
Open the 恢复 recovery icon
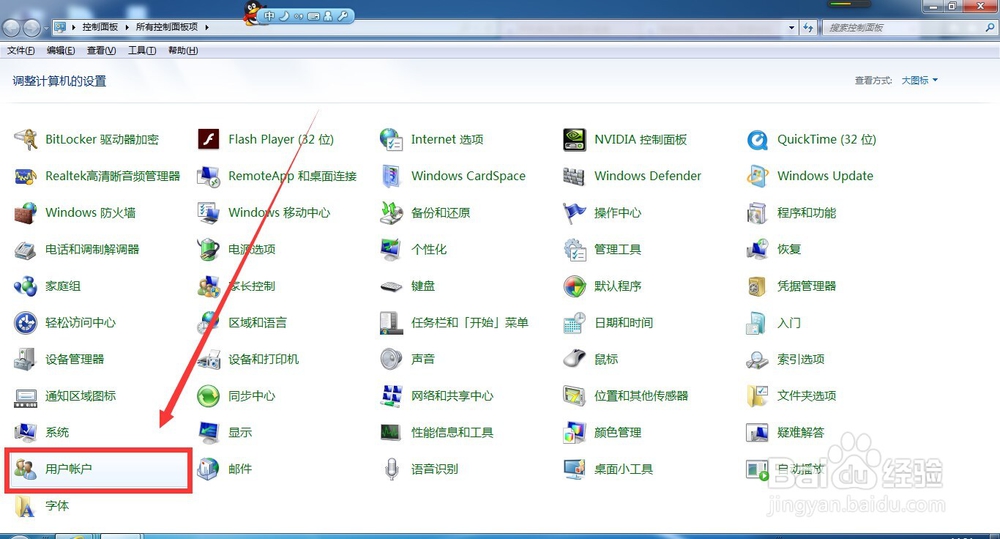pyautogui.click(x=757, y=249)
